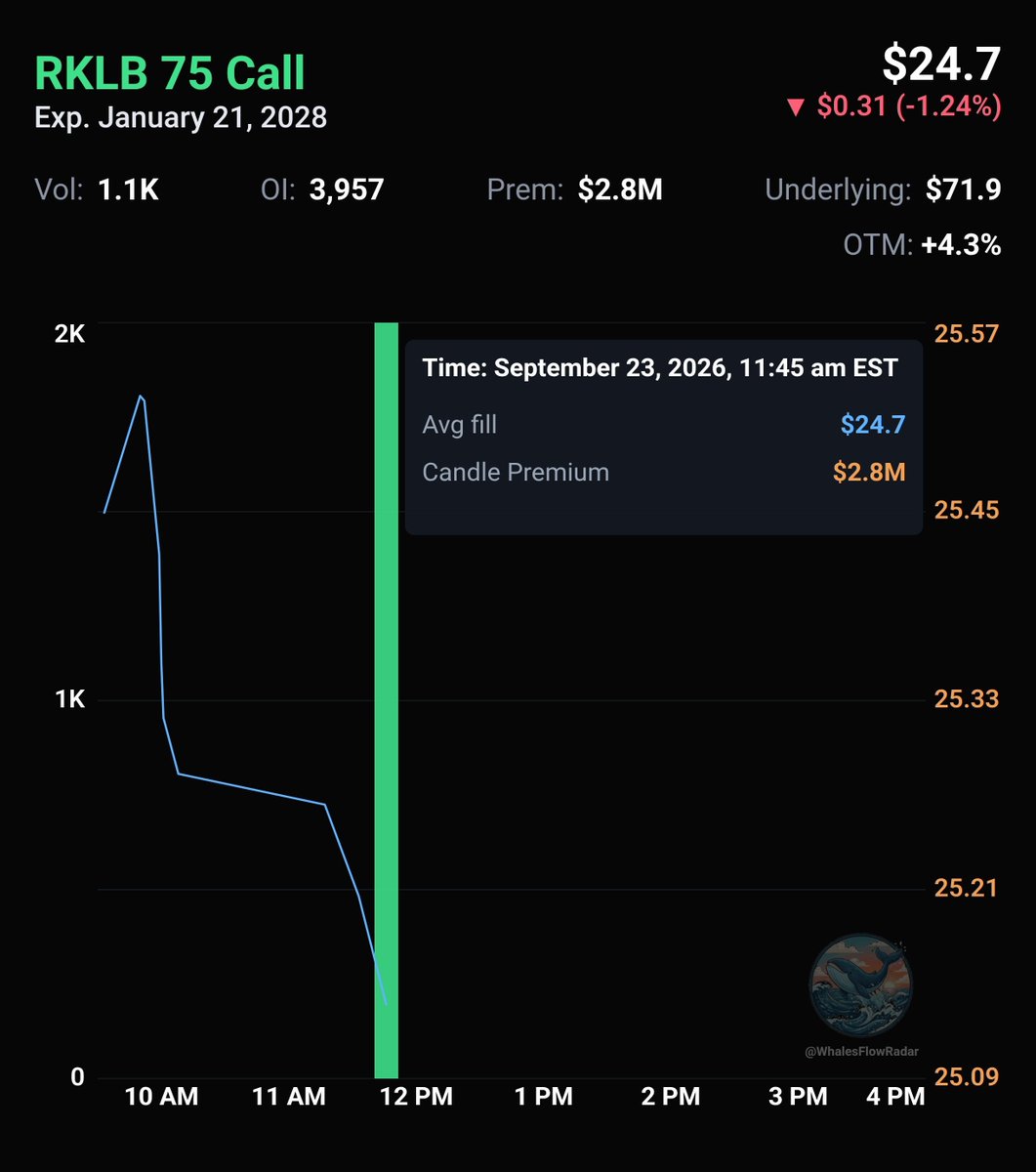Click the 12 PM time axis label

click(417, 1097)
